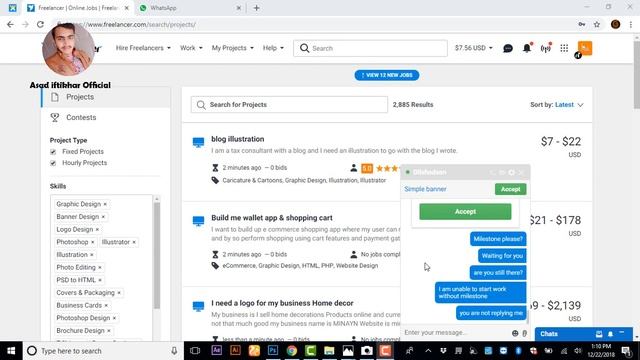Open a new browser tab
This screenshot has width=640, height=360.
pyautogui.click(x=256, y=8)
